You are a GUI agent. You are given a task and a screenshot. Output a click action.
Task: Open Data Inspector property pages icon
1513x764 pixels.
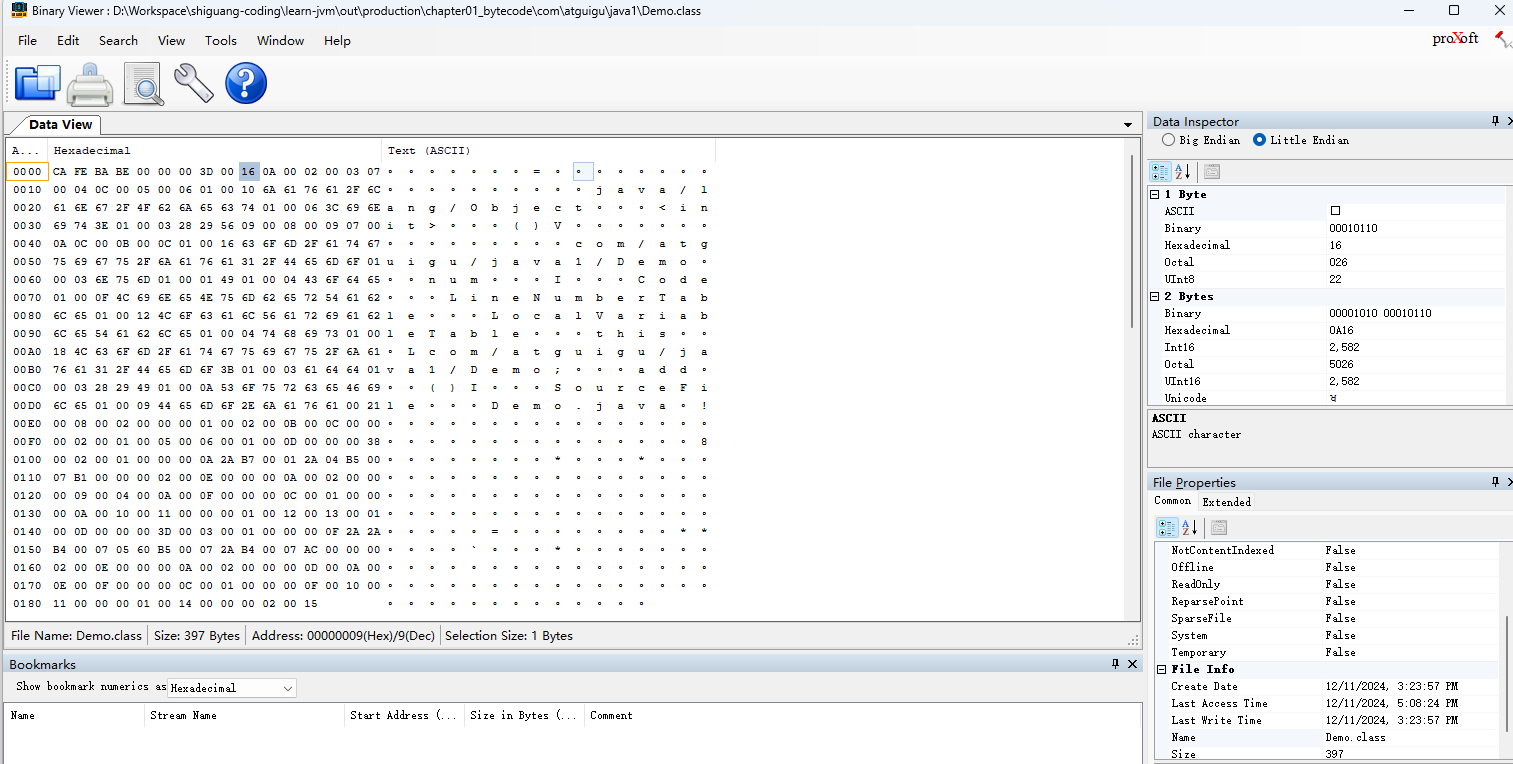click(x=1211, y=172)
